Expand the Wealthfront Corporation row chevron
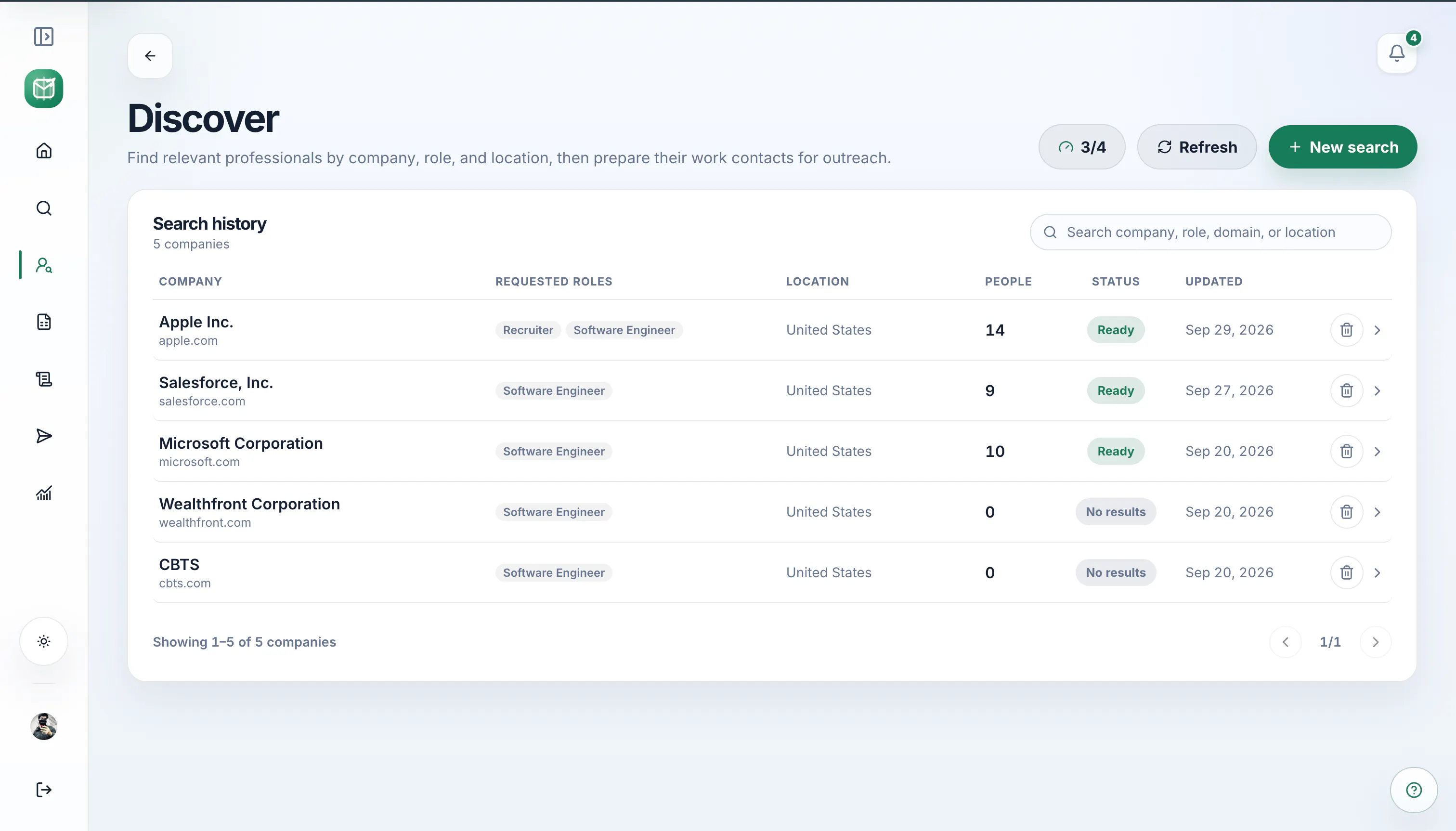 pos(1377,512)
